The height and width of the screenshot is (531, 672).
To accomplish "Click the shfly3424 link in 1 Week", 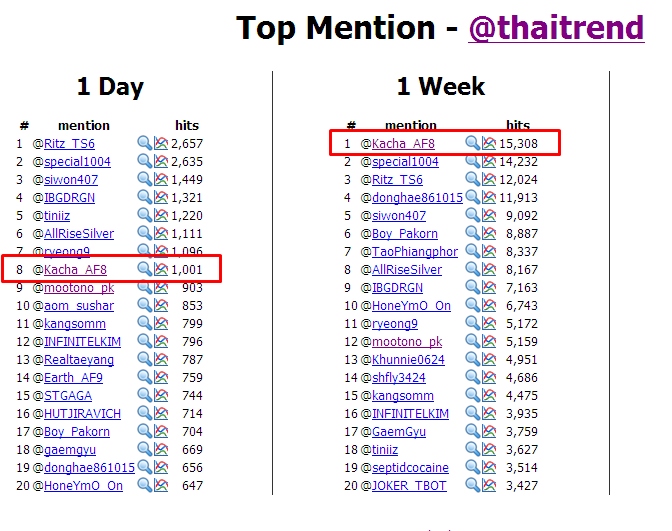I will (399, 378).
